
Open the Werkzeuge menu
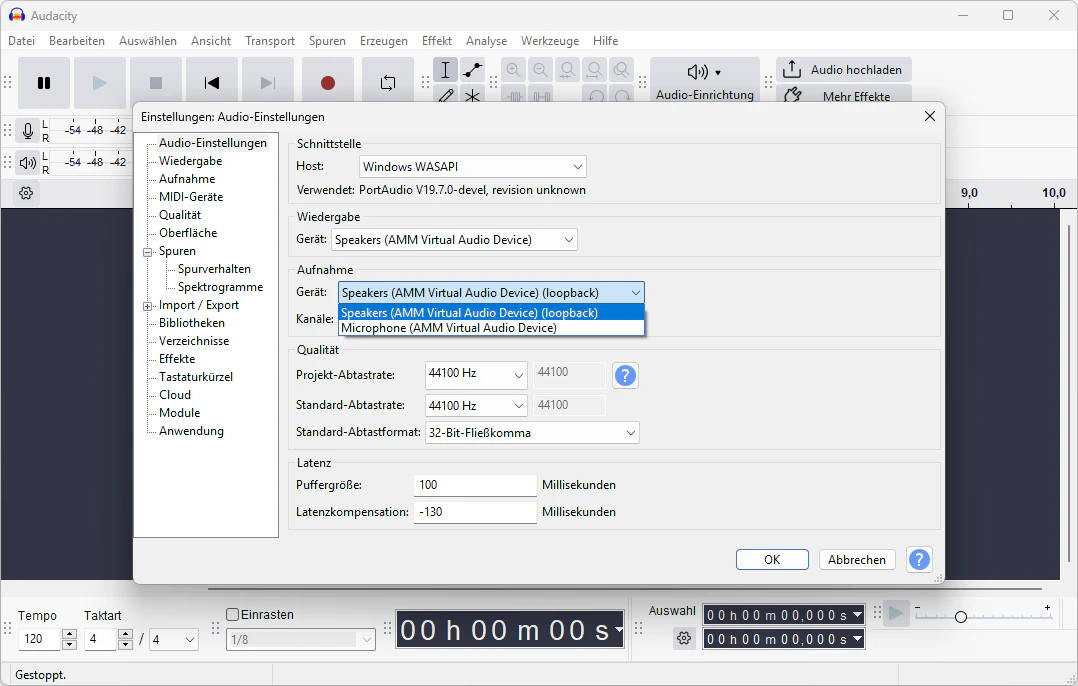[550, 41]
